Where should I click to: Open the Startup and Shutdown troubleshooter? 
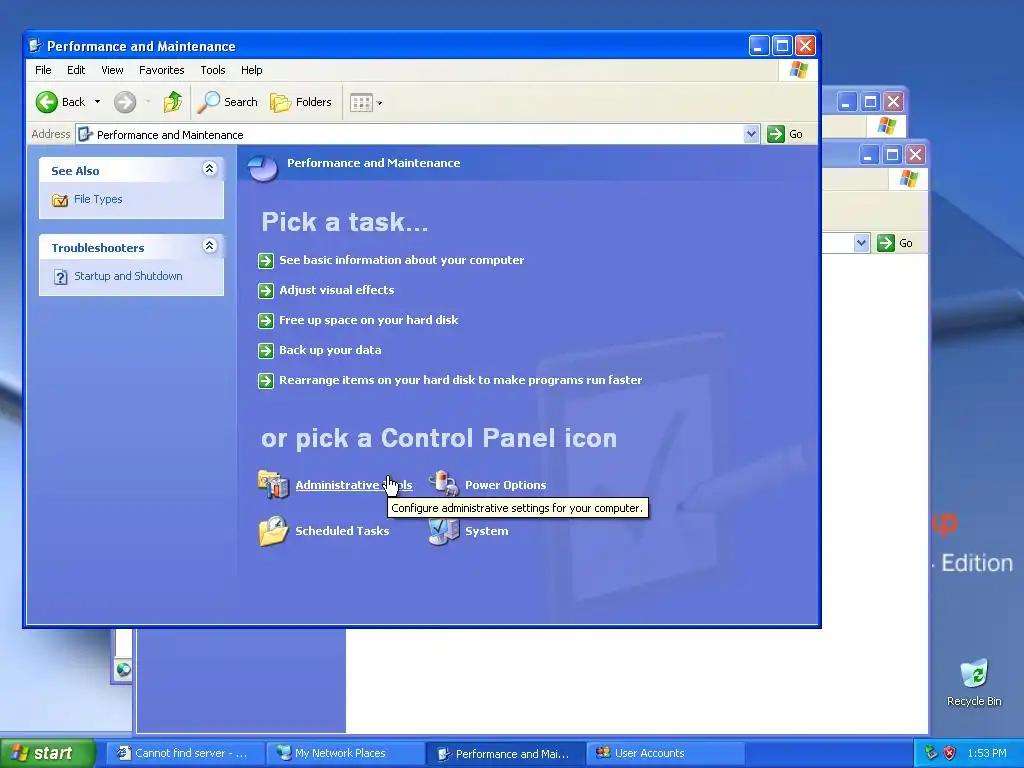coord(128,276)
